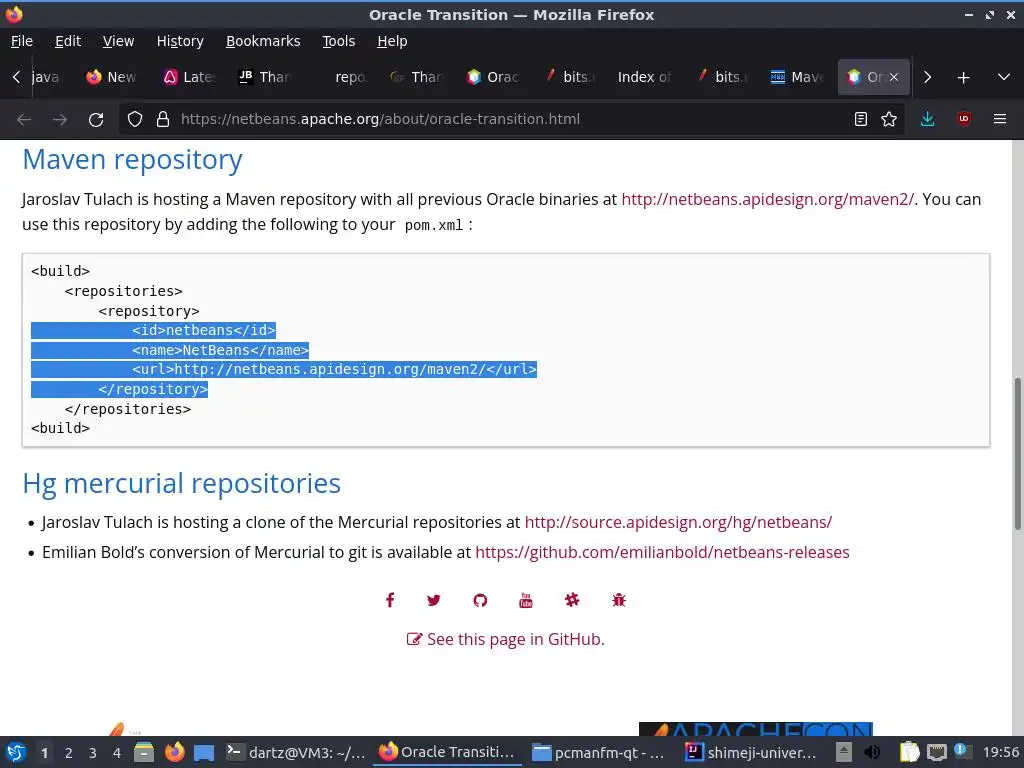This screenshot has width=1024, height=768.
Task: Click the 'Hg mercurial repositories' heading
Action: (x=182, y=483)
